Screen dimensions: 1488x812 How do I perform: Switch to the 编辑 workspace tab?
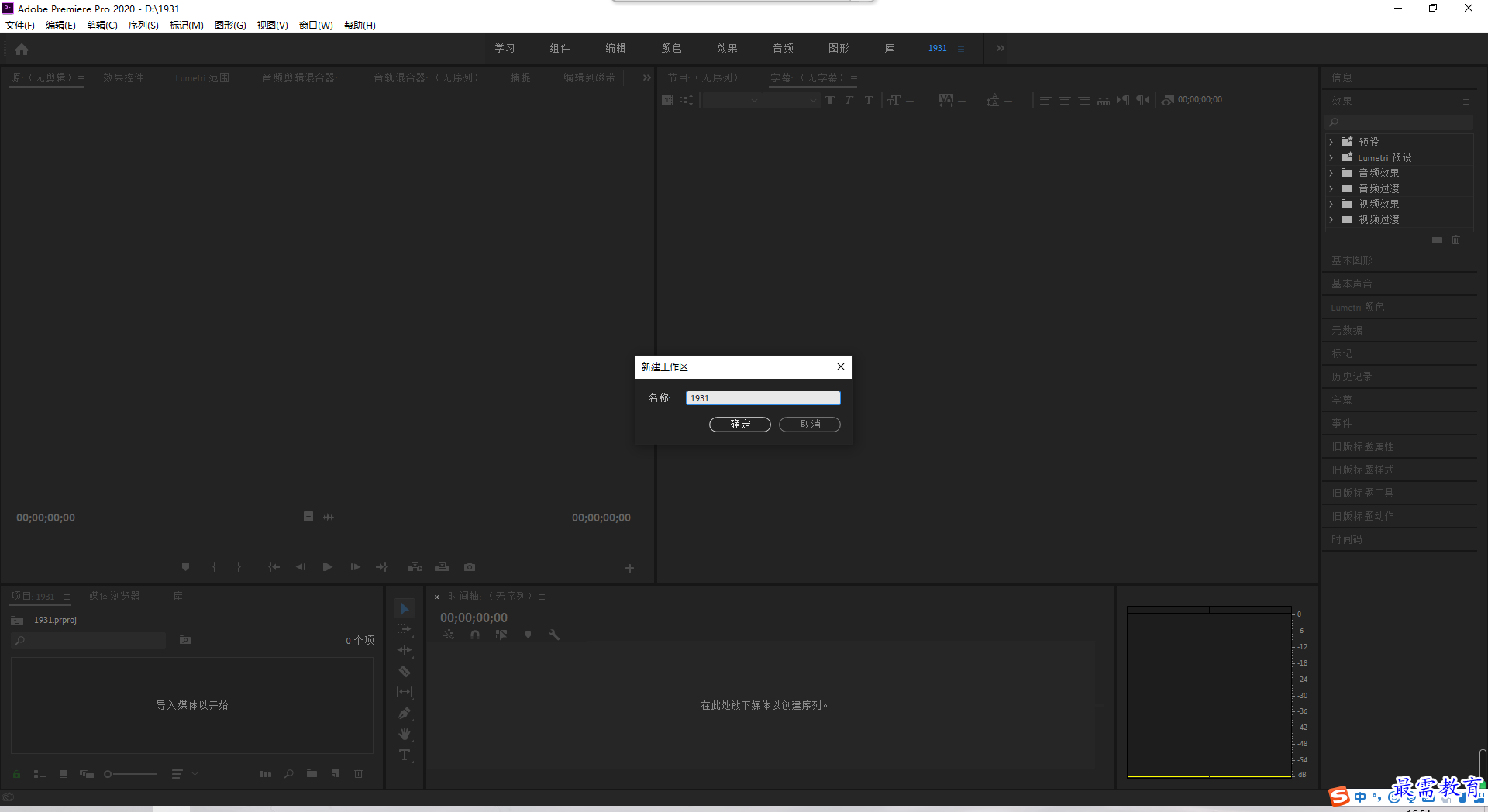click(616, 48)
